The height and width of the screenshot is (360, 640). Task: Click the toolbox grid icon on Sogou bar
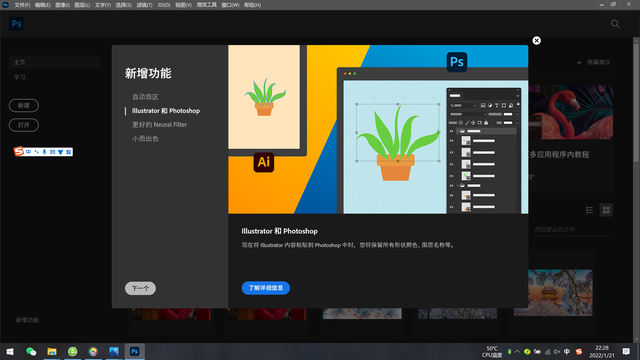click(69, 152)
